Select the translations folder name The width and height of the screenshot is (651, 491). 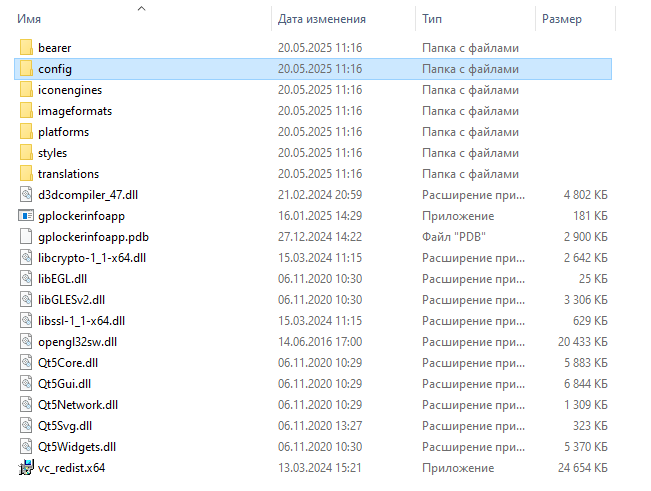click(x=69, y=174)
